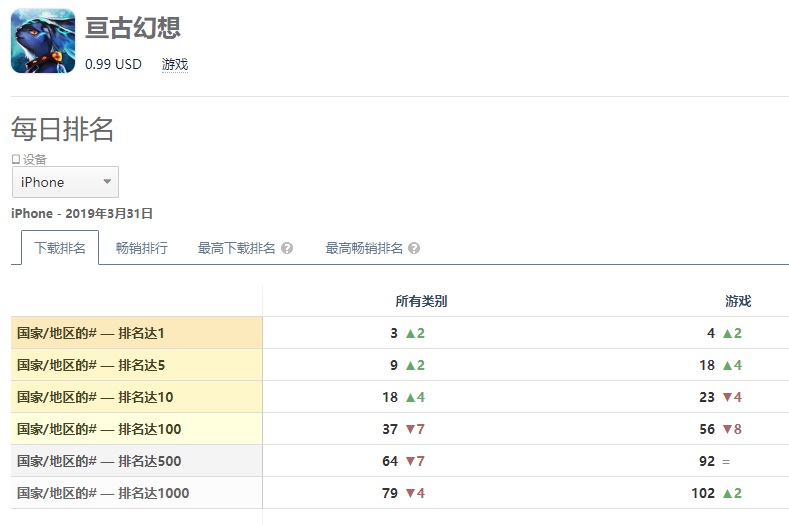Expand the iPhone device dropdown
Image resolution: width=789 pixels, height=525 pixels.
point(65,182)
